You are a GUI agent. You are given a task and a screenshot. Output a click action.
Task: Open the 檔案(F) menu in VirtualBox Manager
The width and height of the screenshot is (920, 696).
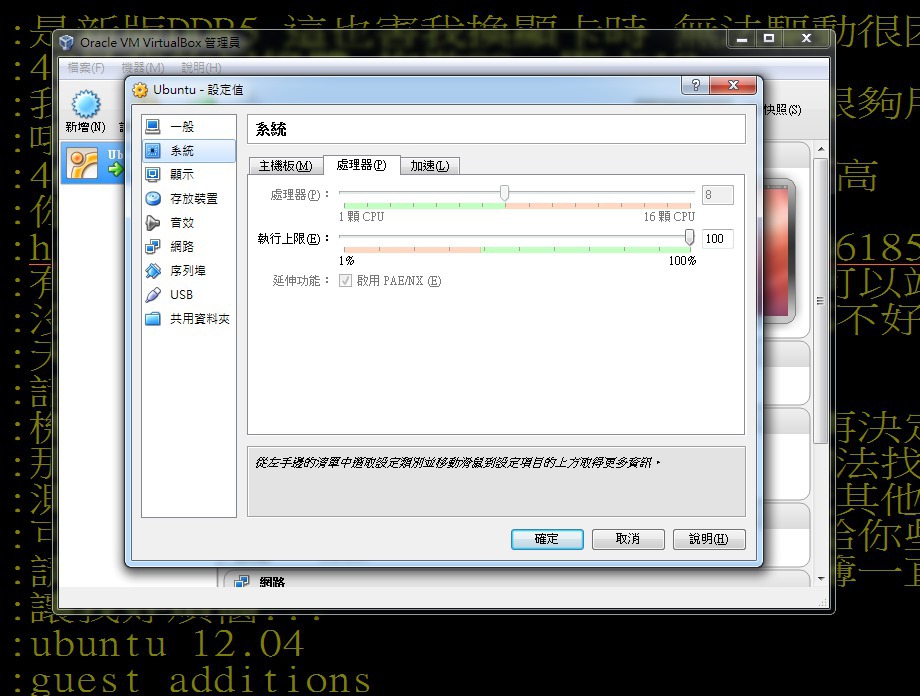pos(86,67)
